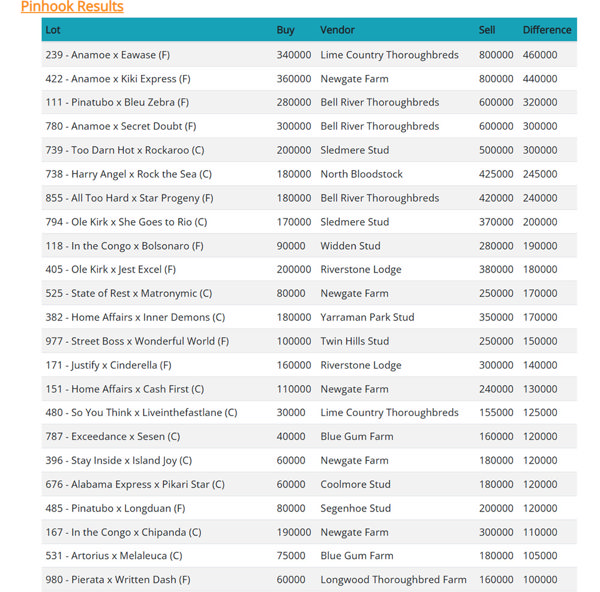The width and height of the screenshot is (600, 592).
Task: Click vendor Blue Gum Farm in lot 787 row
Action: click(357, 437)
